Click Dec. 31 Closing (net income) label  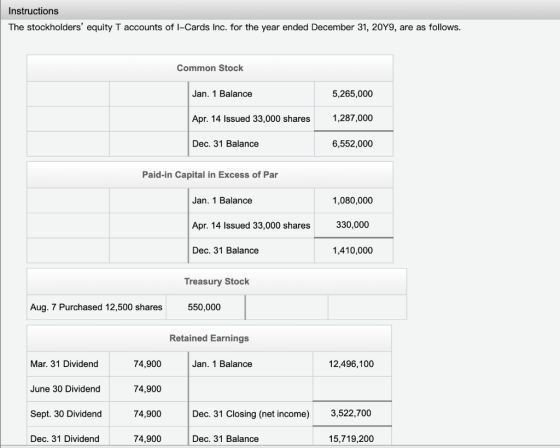tap(251, 414)
